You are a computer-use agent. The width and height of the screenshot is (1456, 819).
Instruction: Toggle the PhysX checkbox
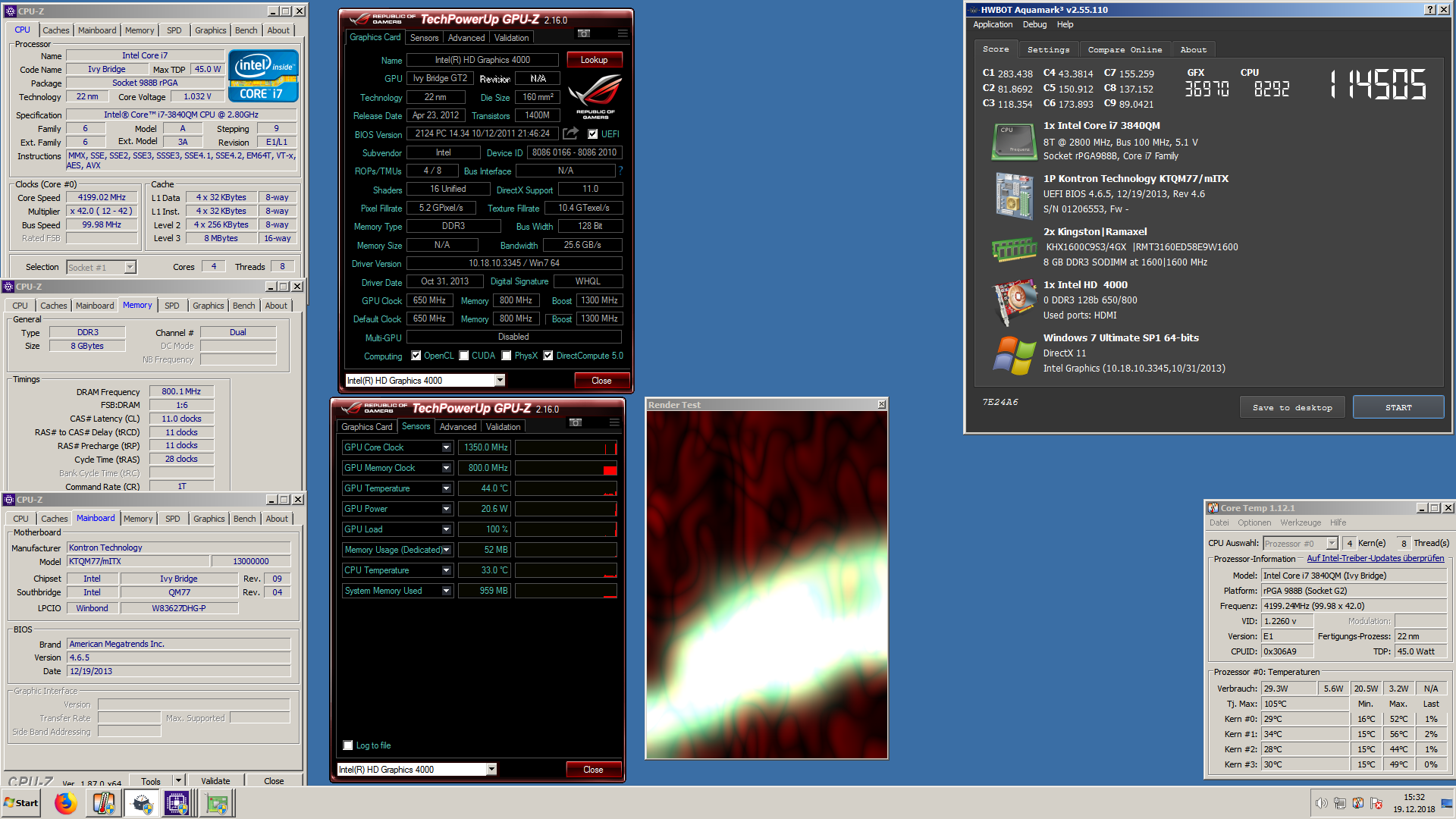pyautogui.click(x=507, y=356)
